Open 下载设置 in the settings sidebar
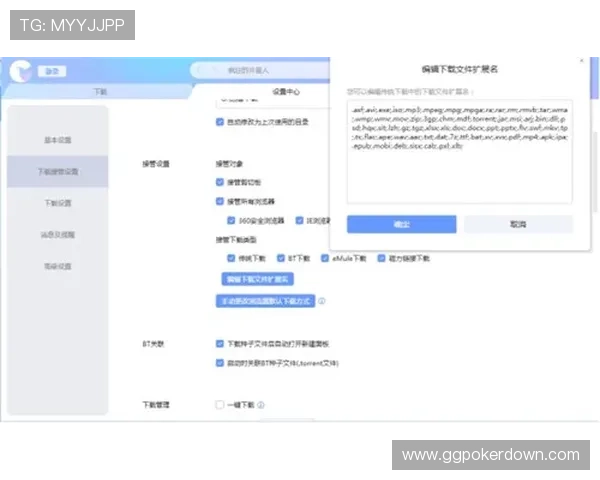 click(57, 203)
